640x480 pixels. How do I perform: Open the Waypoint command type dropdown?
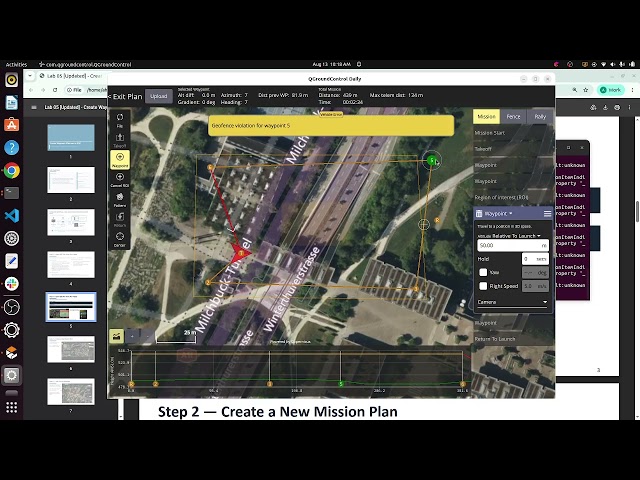tap(498, 213)
